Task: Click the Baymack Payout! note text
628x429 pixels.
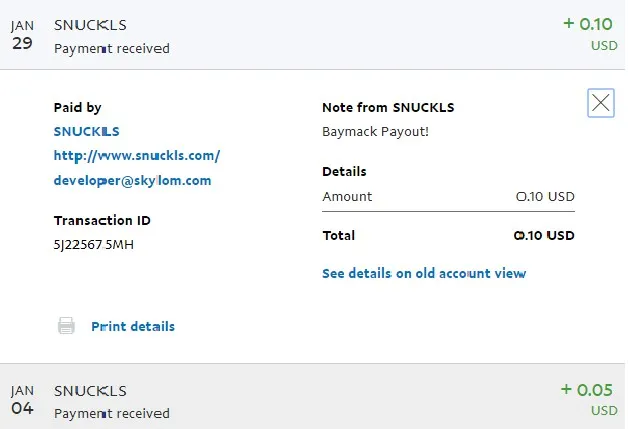Action: point(375,132)
